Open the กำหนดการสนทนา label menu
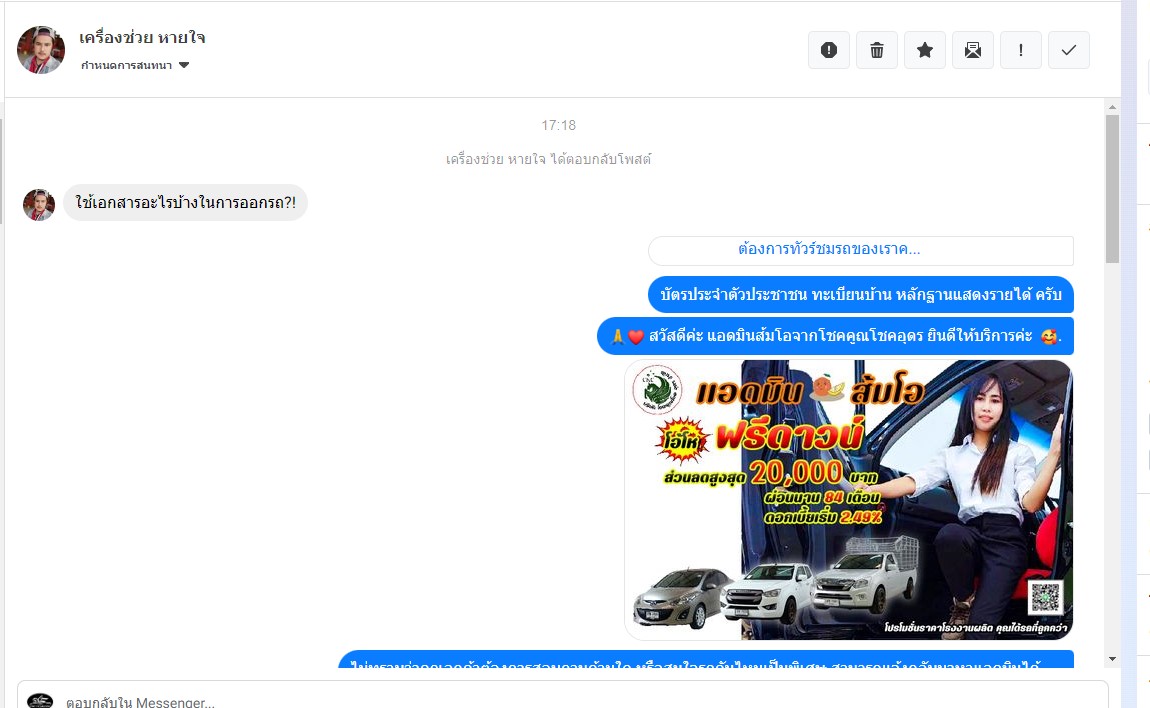This screenshot has width=1150, height=708. (x=126, y=65)
